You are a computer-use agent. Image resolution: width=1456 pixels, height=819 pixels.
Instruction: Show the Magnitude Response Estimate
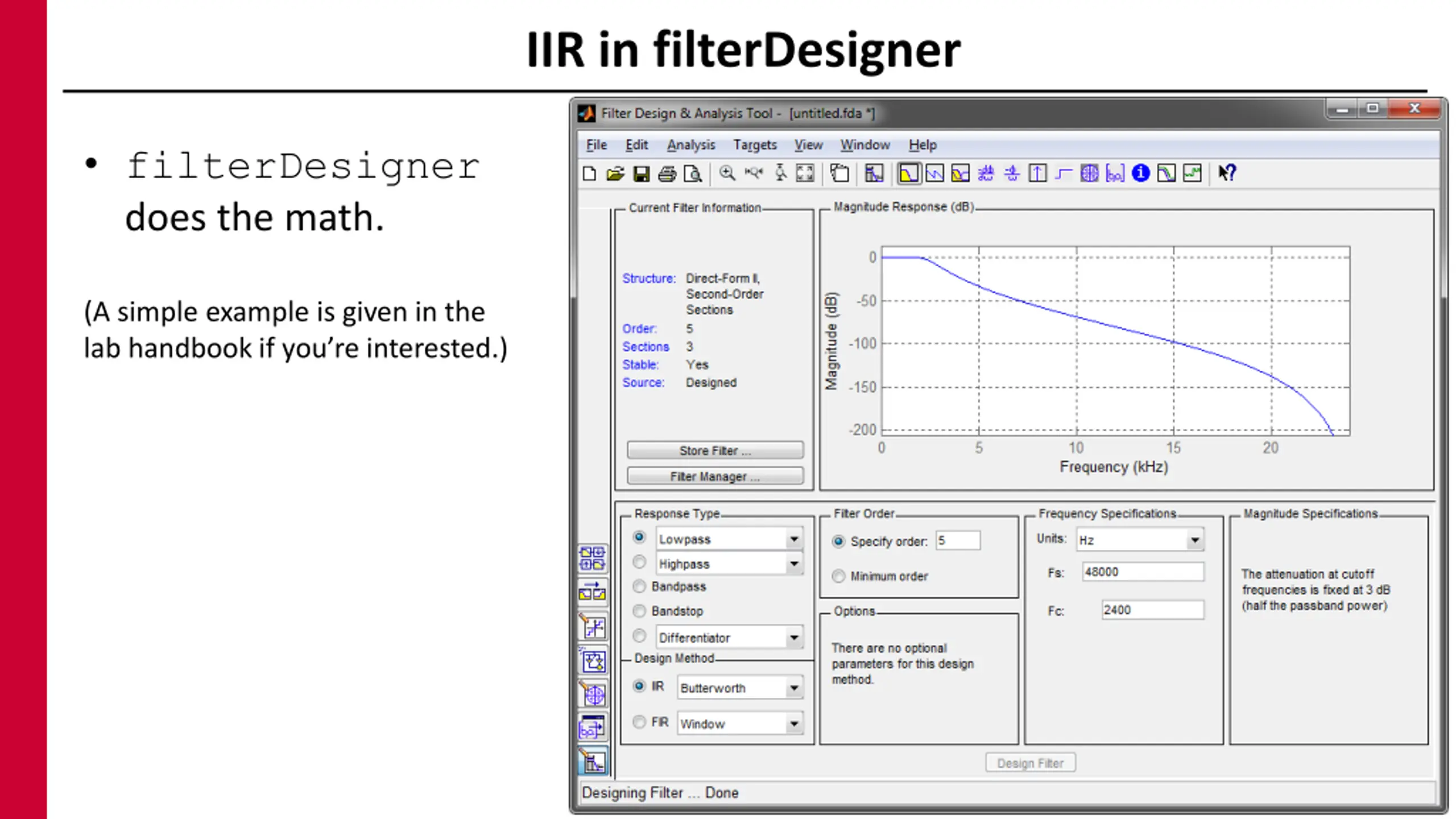[x=1167, y=173]
